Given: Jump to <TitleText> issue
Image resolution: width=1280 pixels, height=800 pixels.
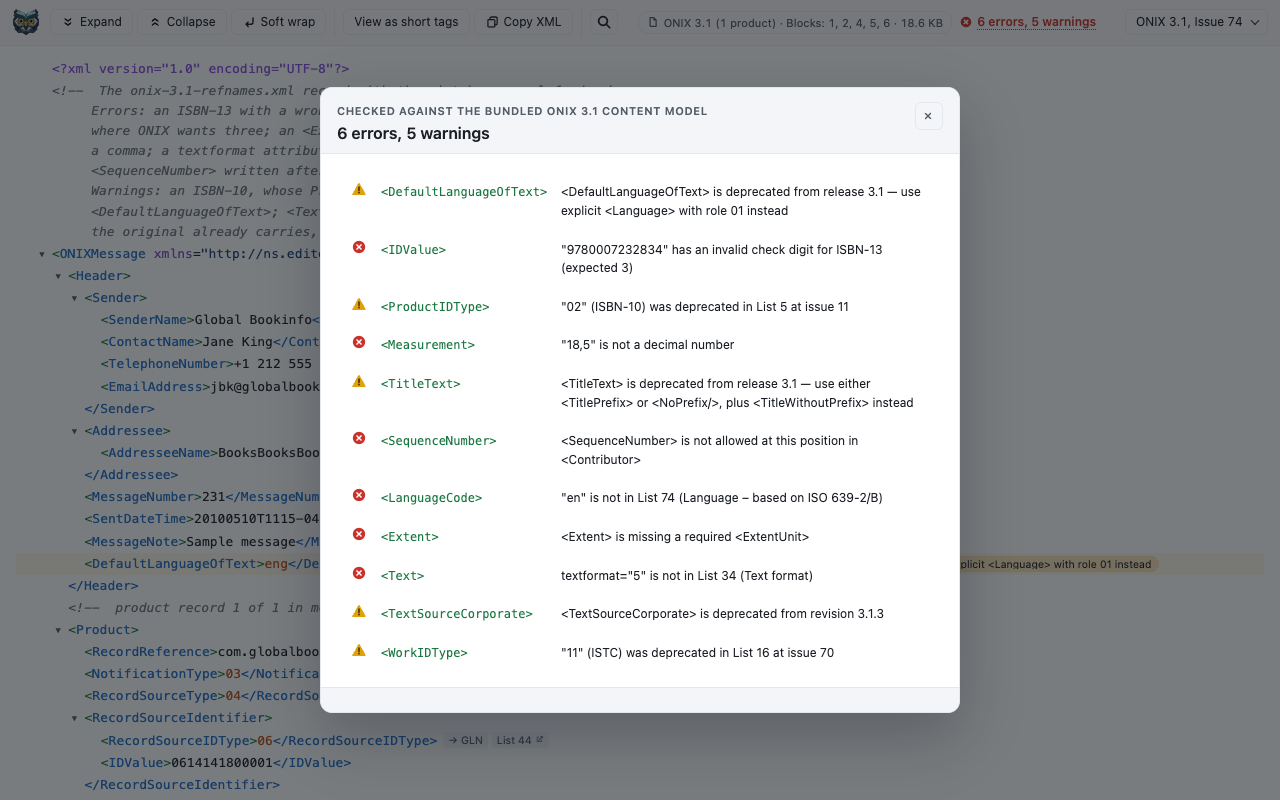Looking at the screenshot, I should [x=421, y=384].
